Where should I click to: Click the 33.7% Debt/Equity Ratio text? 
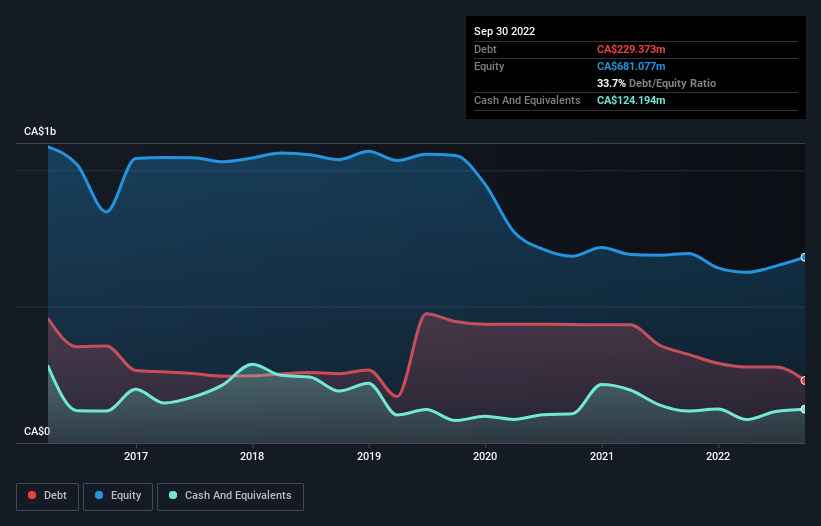click(656, 83)
